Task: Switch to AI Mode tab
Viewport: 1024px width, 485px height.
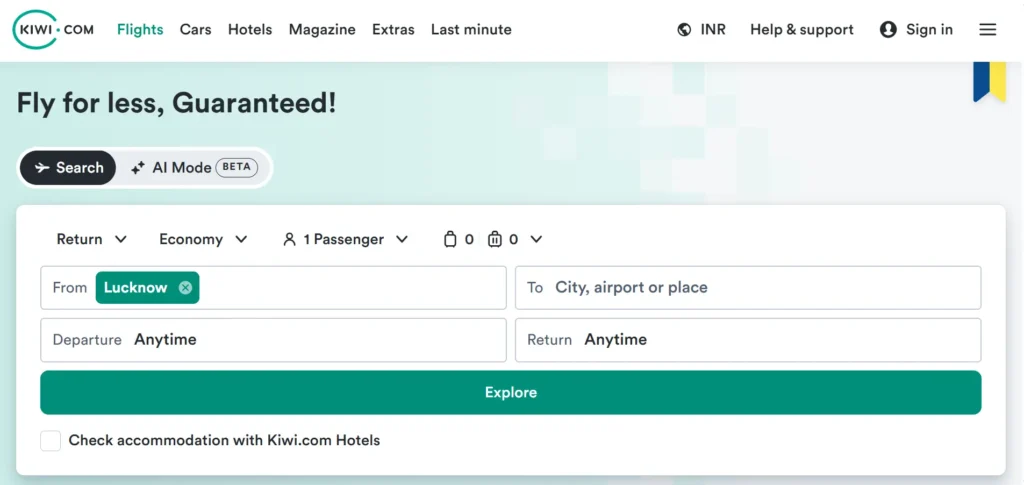Action: [x=194, y=168]
